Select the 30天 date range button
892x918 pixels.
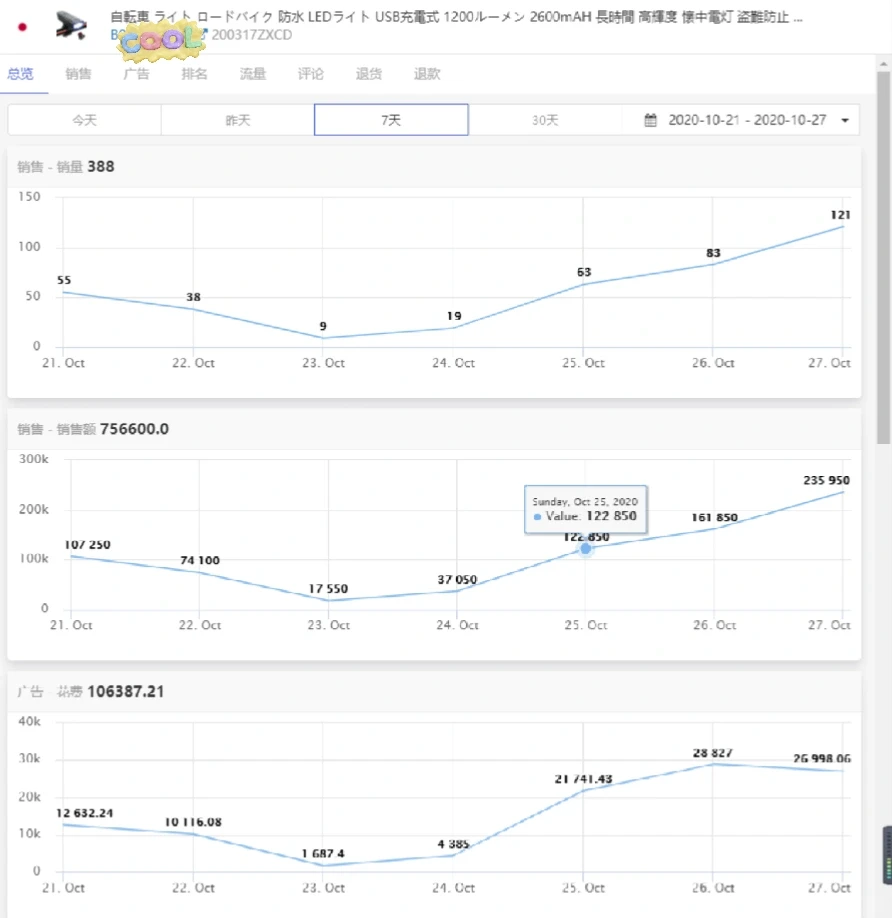point(545,120)
